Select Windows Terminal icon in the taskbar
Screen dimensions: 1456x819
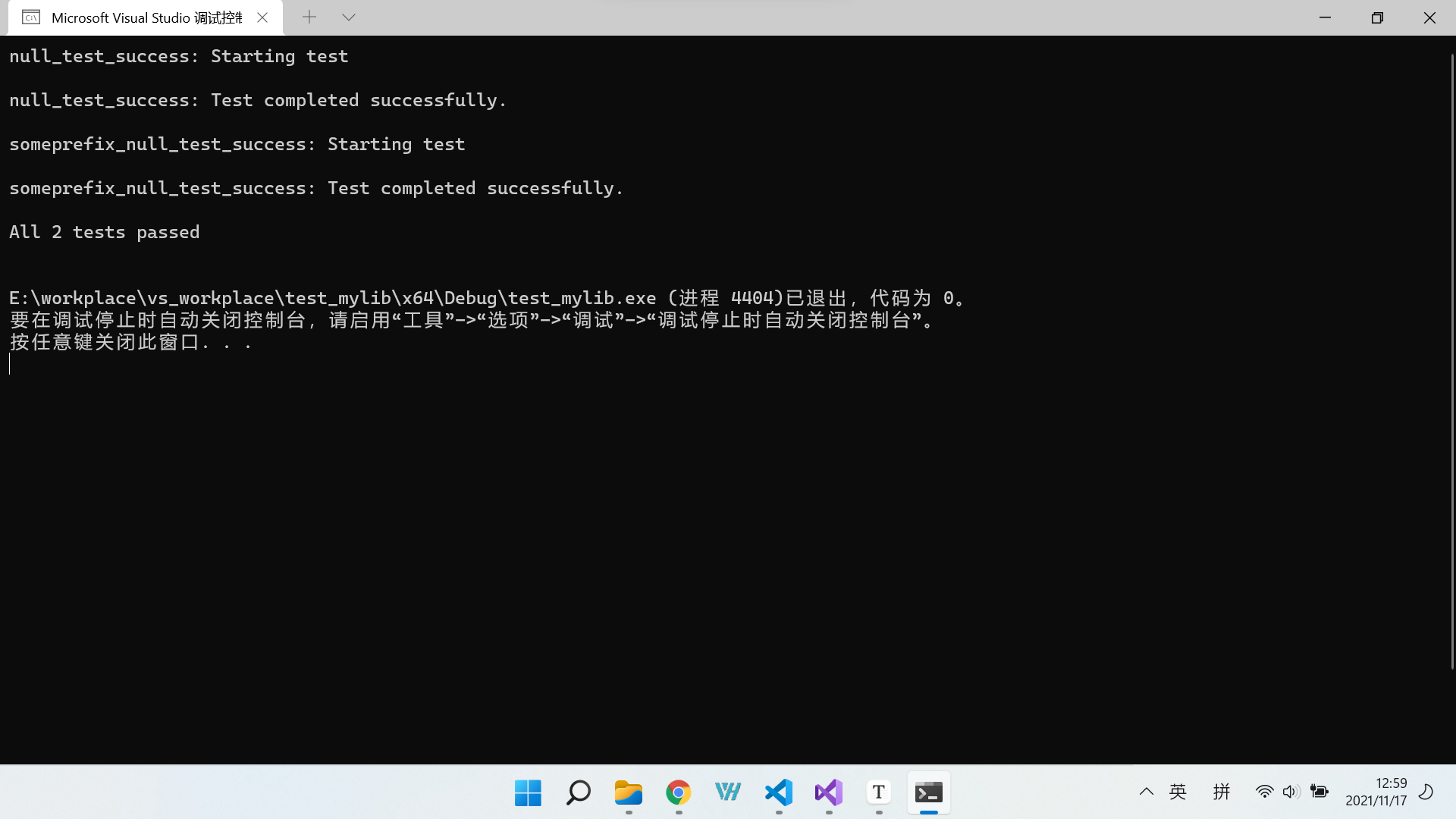click(928, 792)
